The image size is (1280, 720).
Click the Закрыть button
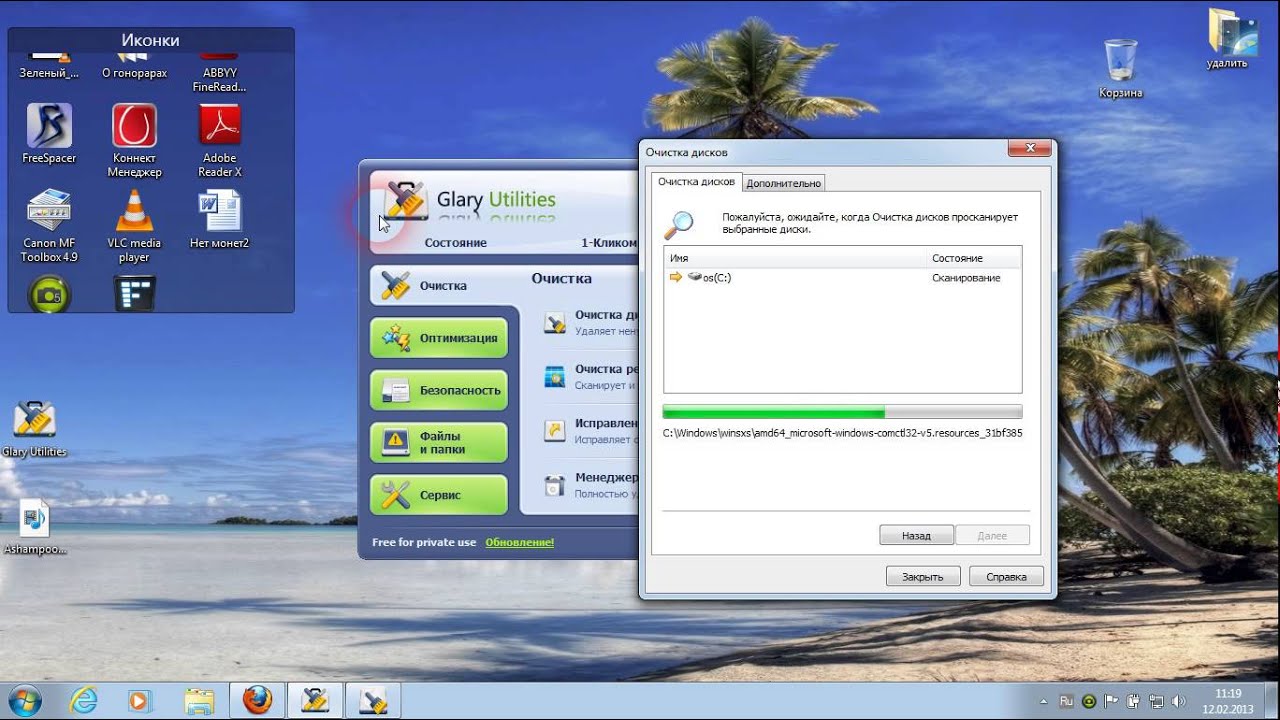(x=923, y=577)
